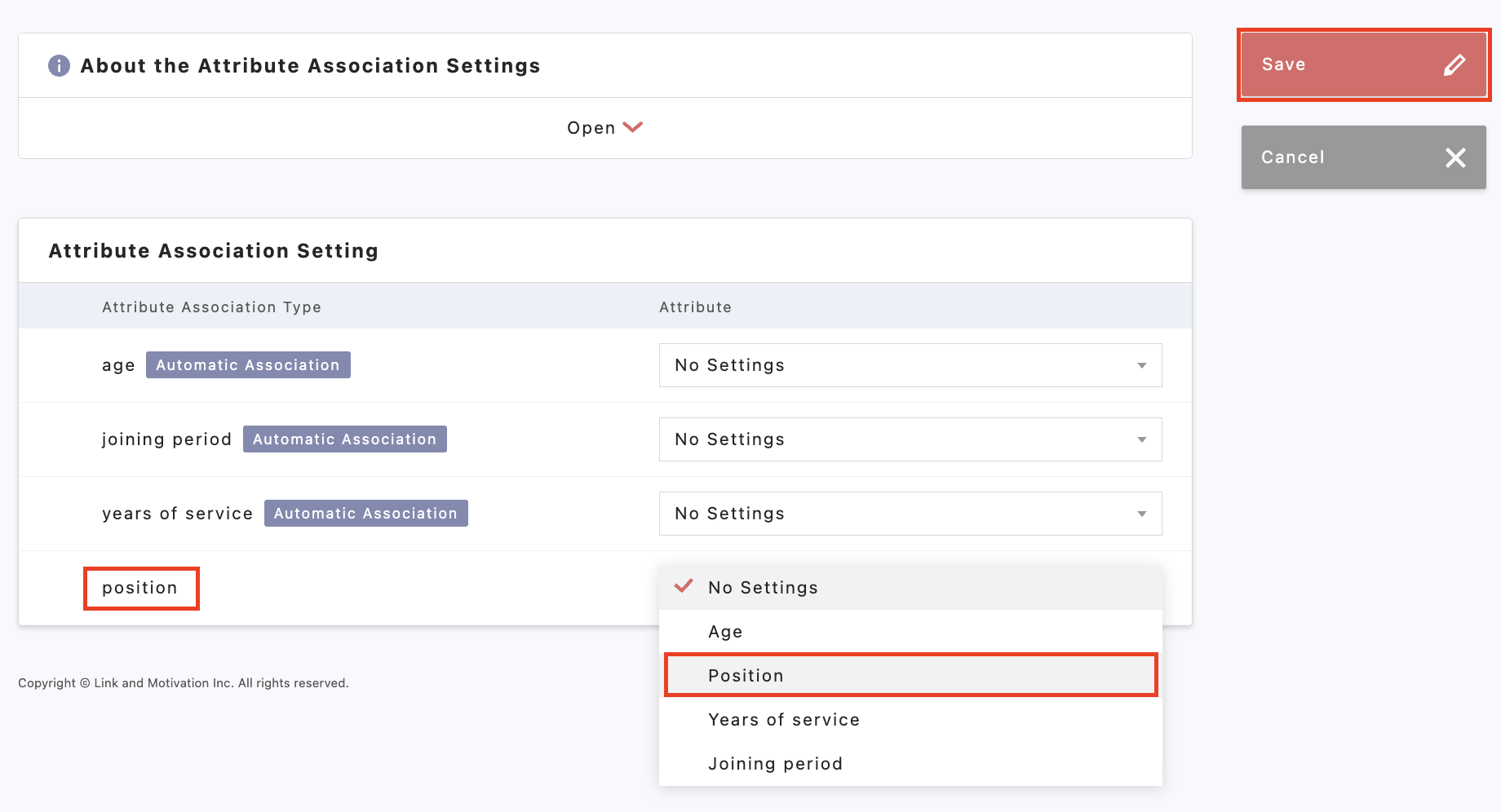Click Automatic Association badge for joining period

click(344, 439)
